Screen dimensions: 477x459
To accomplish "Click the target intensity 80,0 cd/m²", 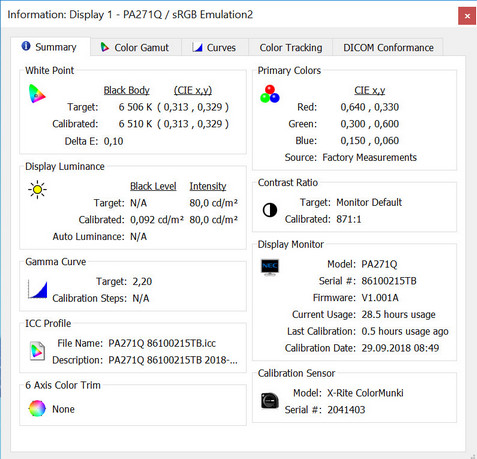I will 214,203.
